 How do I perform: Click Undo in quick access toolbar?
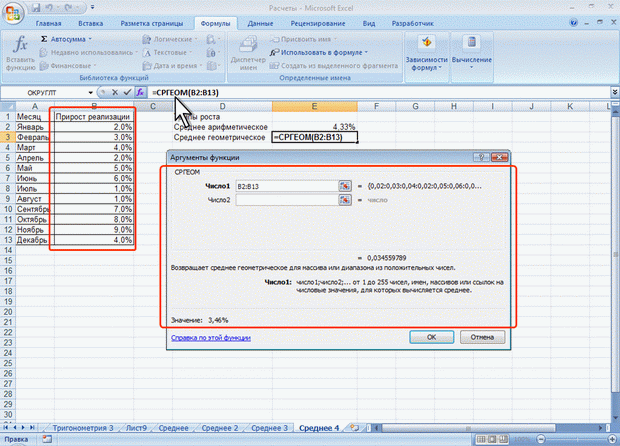(49, 8)
